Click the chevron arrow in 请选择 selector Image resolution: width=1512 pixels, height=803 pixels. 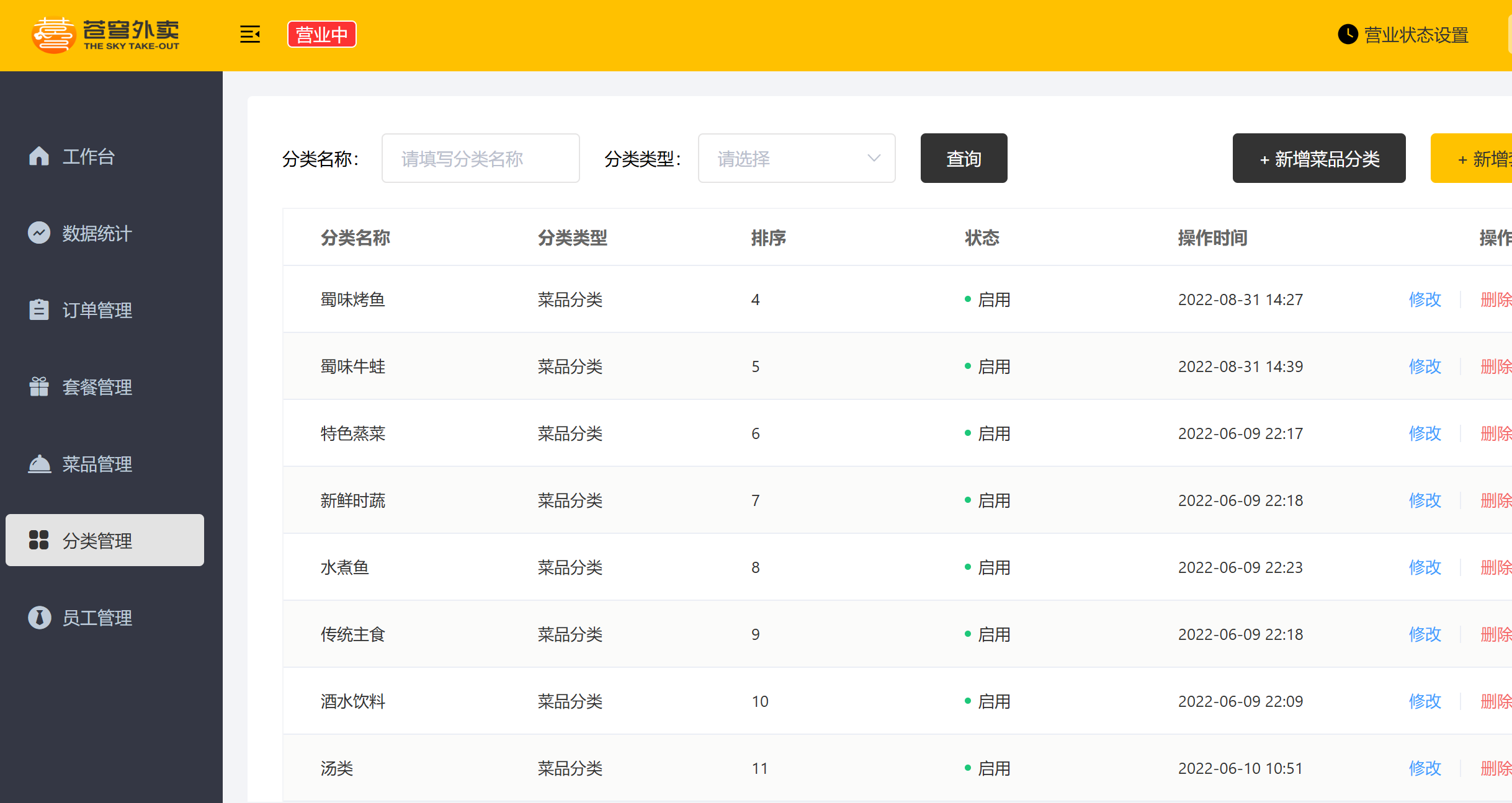coord(874,159)
